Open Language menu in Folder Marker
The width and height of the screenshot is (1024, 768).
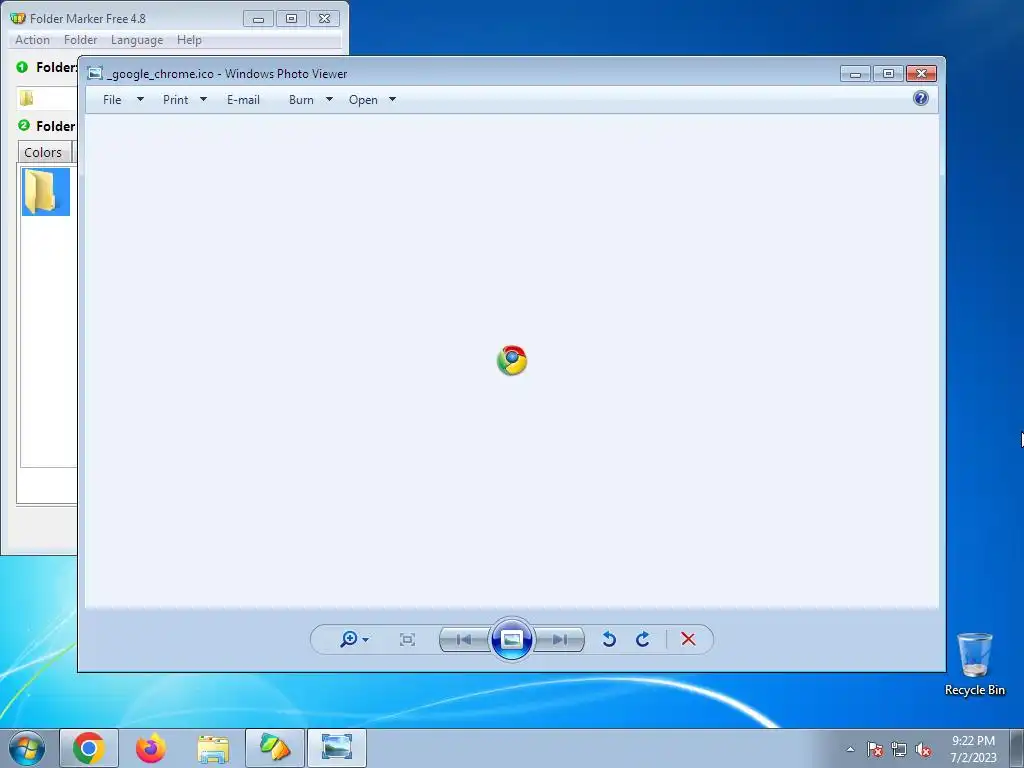(x=137, y=40)
